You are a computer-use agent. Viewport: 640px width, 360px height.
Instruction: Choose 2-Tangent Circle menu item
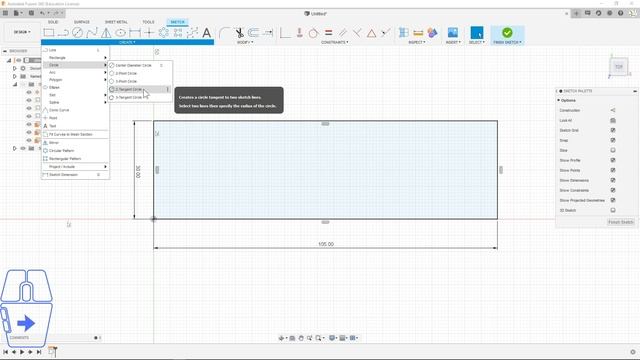pos(139,89)
